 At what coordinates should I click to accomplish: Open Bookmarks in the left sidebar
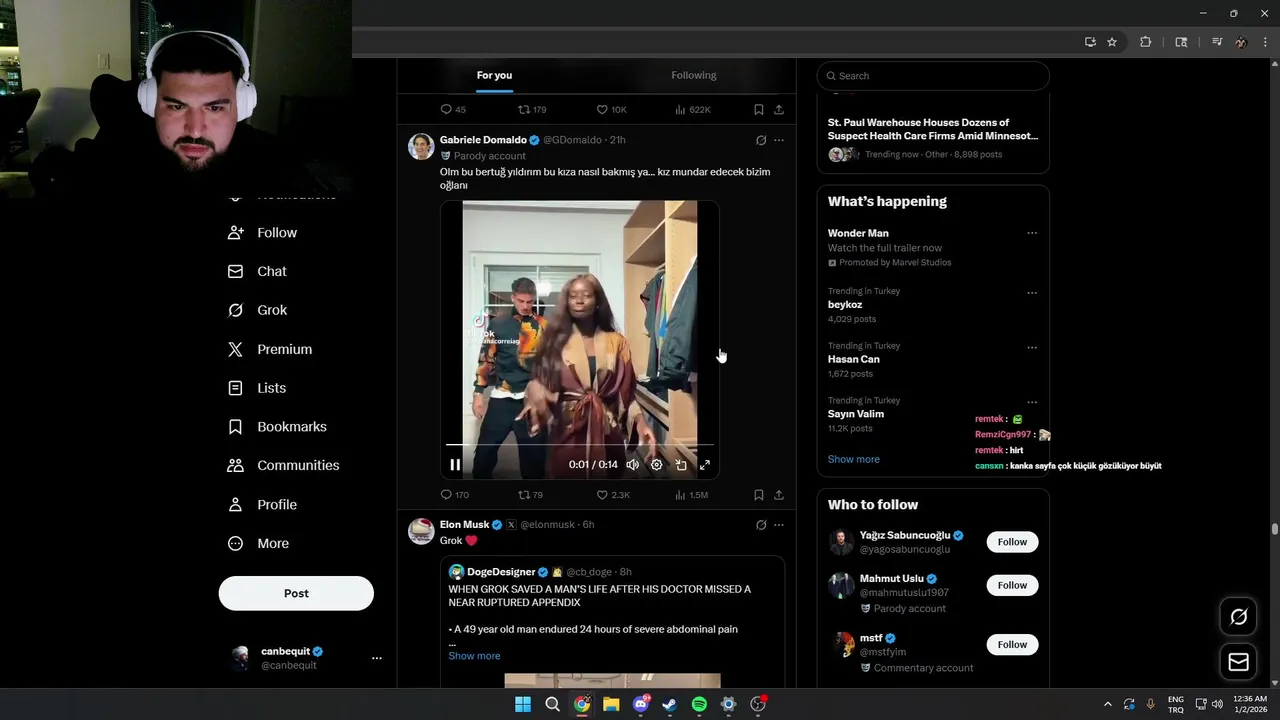277,427
